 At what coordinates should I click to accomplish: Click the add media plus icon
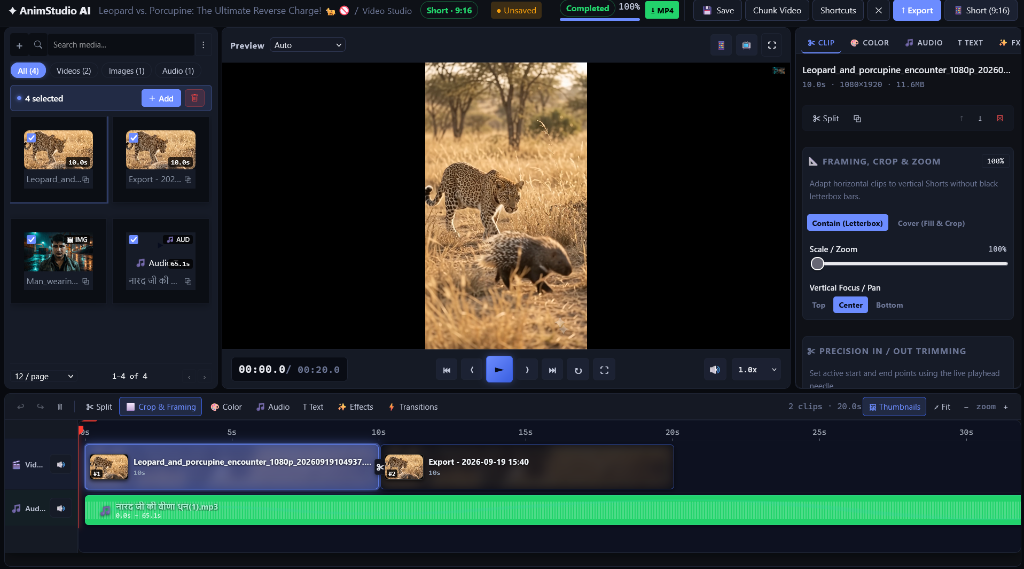[x=19, y=45]
